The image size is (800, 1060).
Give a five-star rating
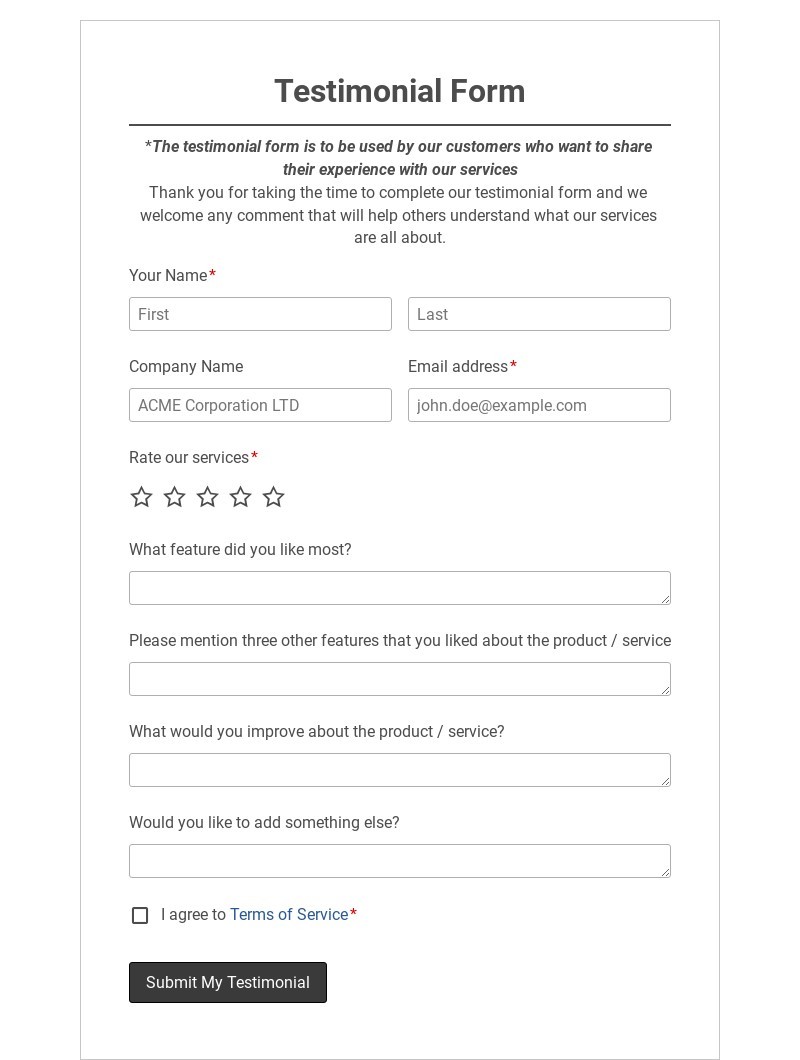point(273,497)
